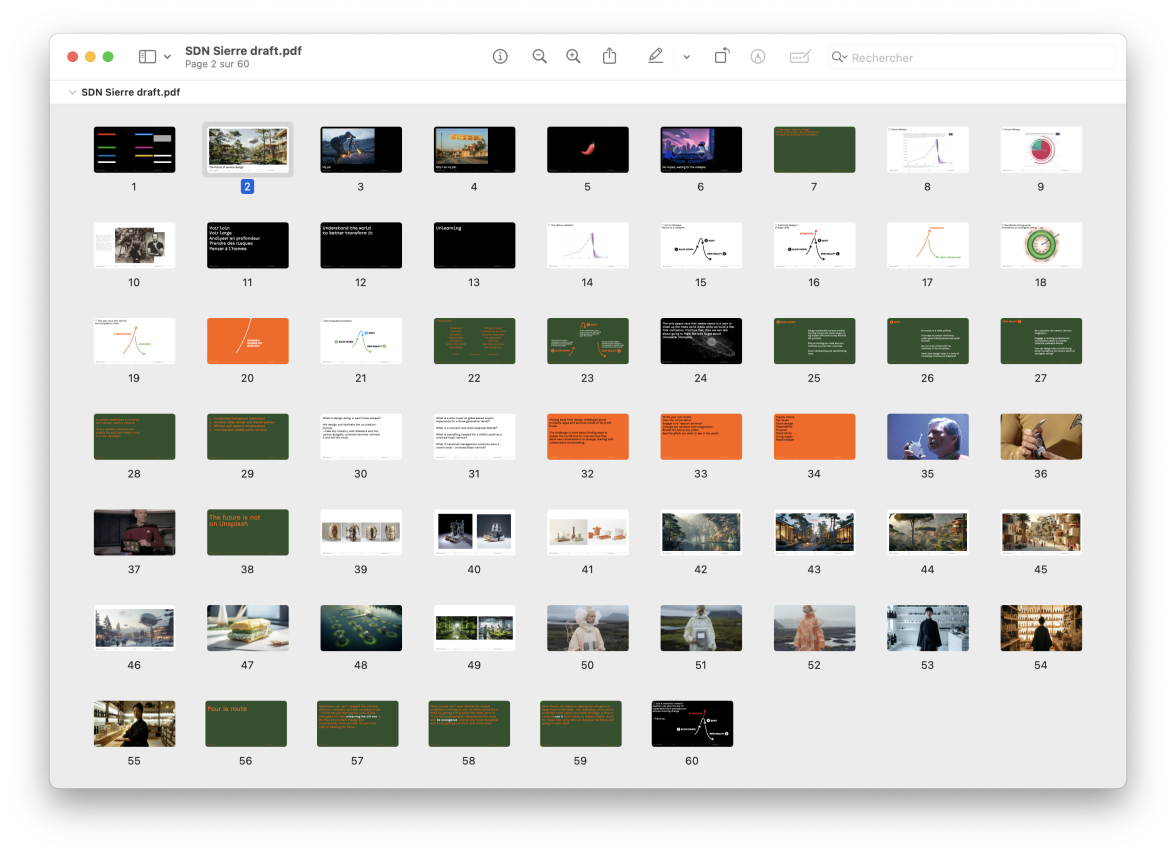Open the document info inspector
This screenshot has height=854, width=1176.
click(500, 57)
